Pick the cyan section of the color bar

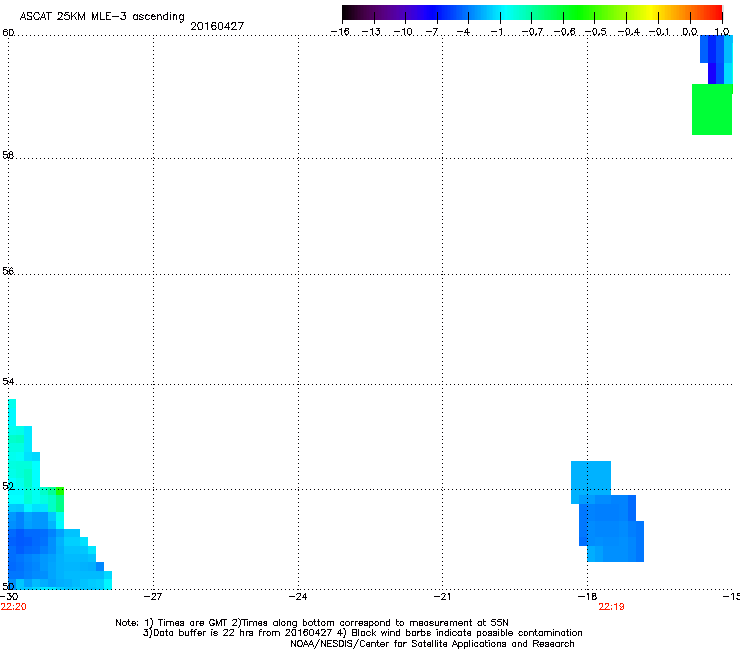click(x=505, y=13)
